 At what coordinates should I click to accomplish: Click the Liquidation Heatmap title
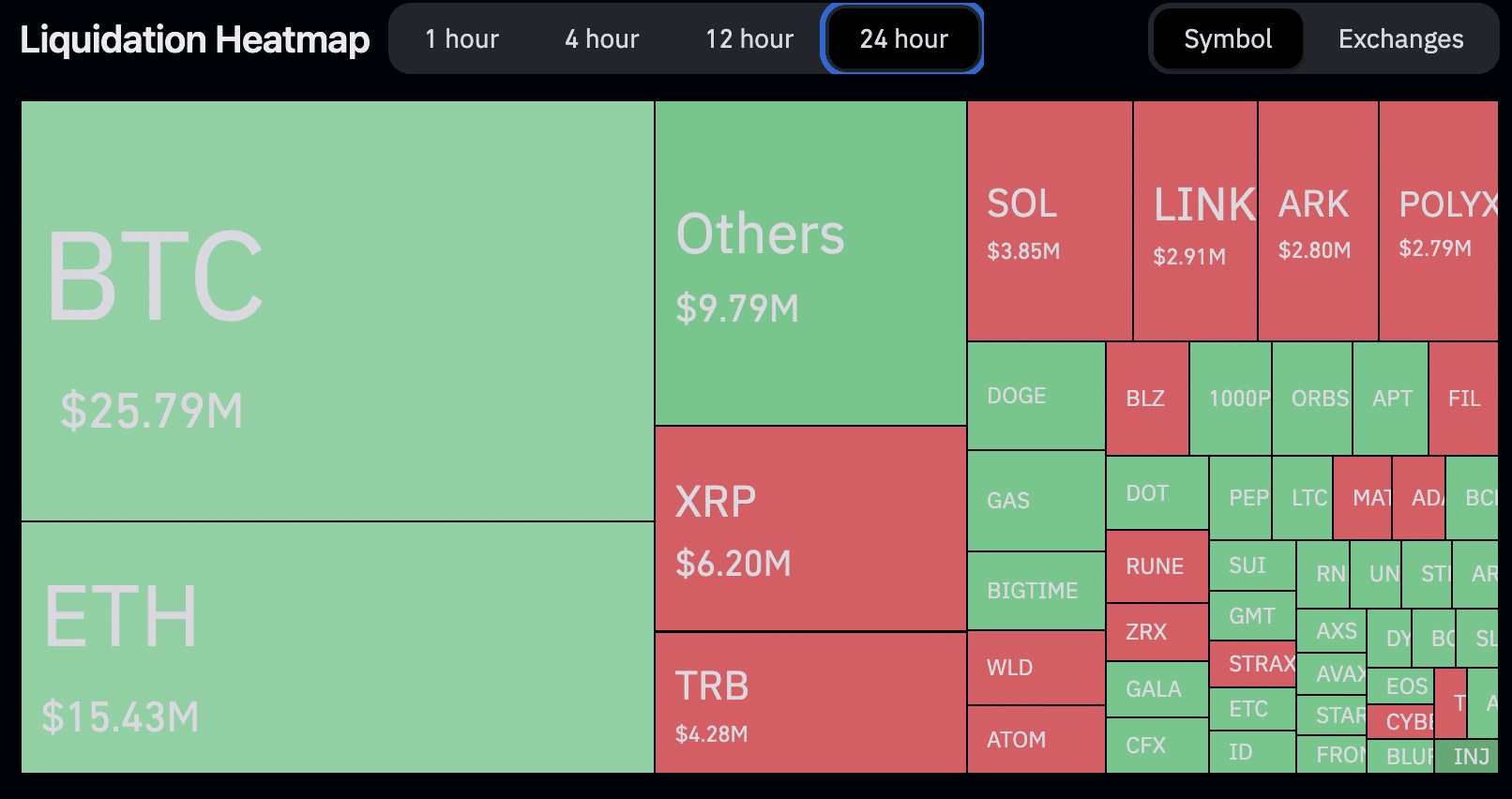coord(195,39)
